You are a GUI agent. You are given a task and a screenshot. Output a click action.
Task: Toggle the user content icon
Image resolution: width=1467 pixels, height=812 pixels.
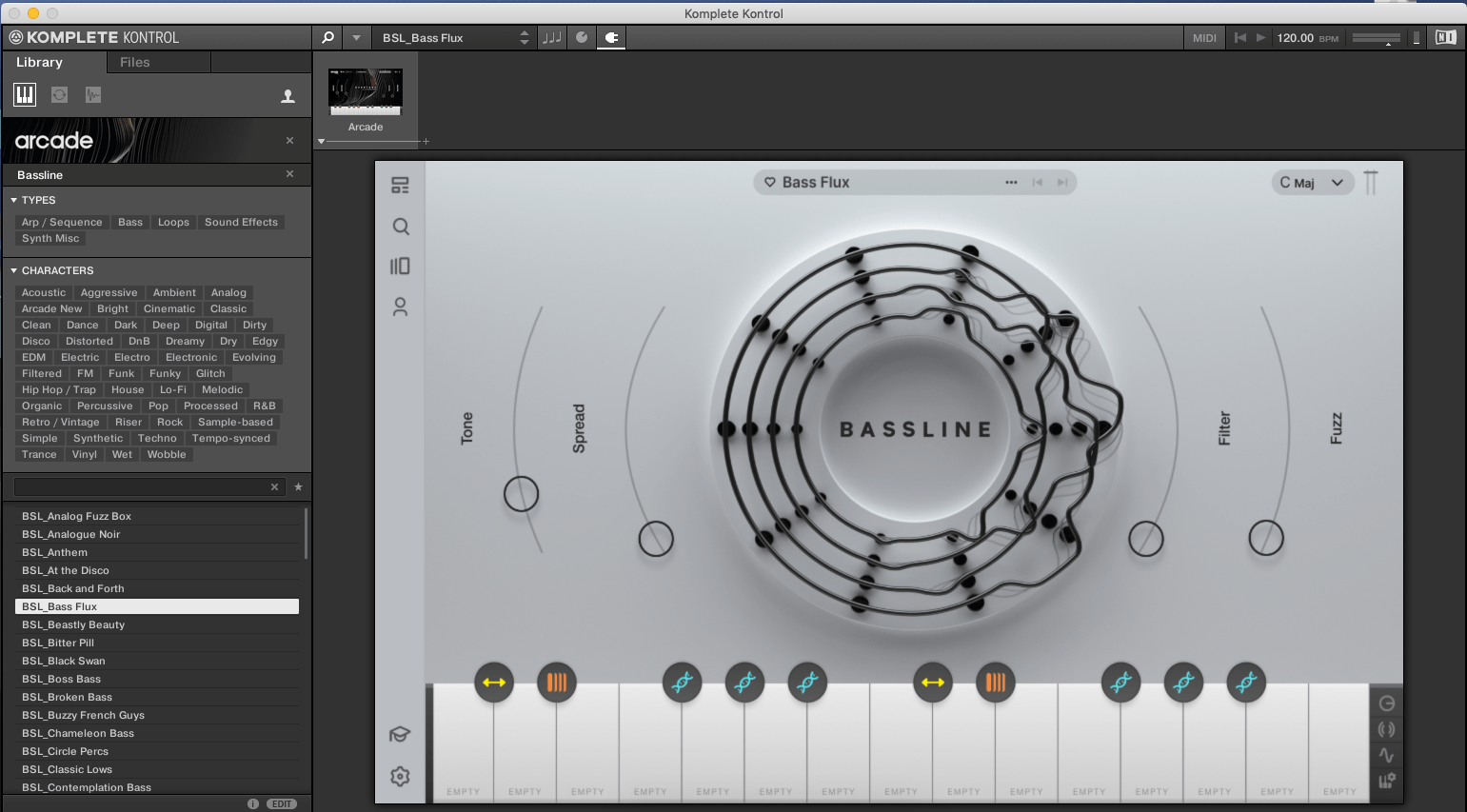pos(287,95)
